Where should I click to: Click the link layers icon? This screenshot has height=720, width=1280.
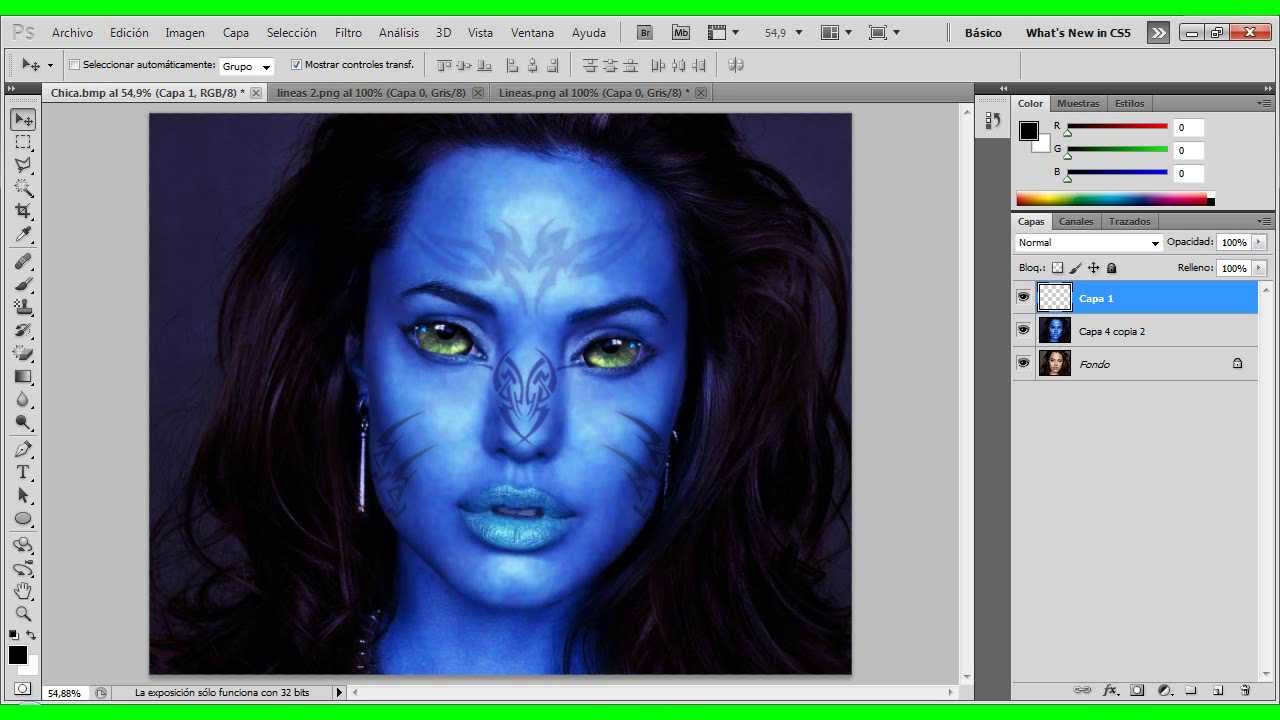pos(1082,690)
